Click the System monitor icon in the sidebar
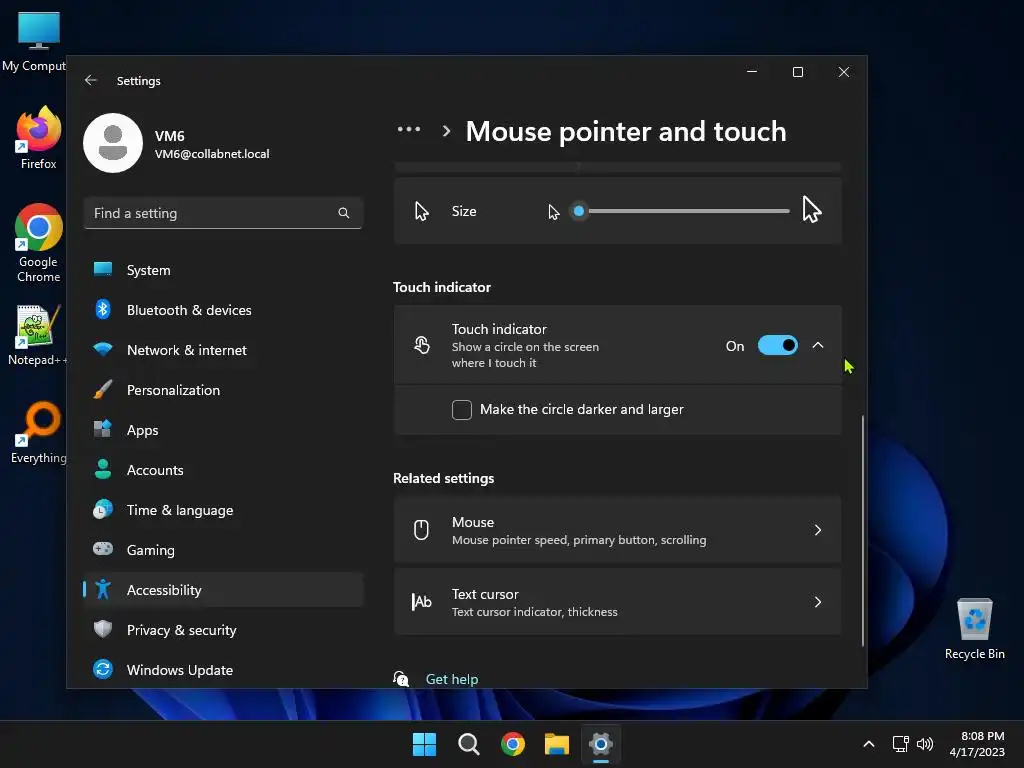 pos(103,269)
